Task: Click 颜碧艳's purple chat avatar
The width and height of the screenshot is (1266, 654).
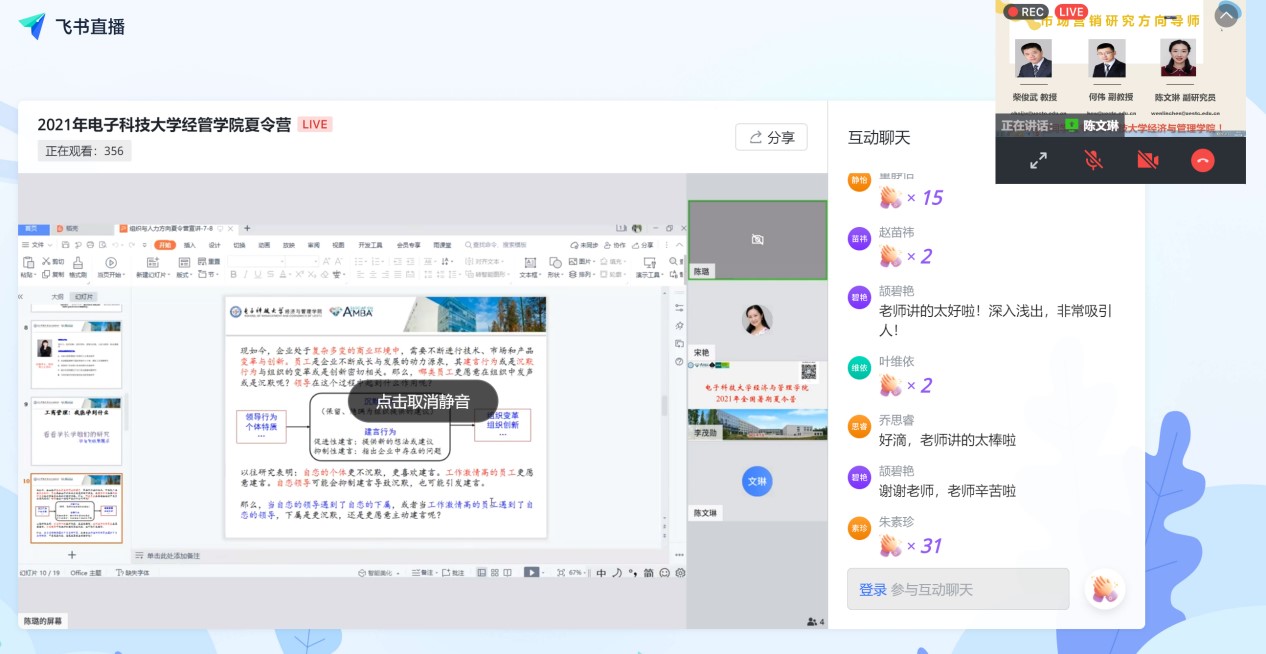Action: tap(859, 297)
